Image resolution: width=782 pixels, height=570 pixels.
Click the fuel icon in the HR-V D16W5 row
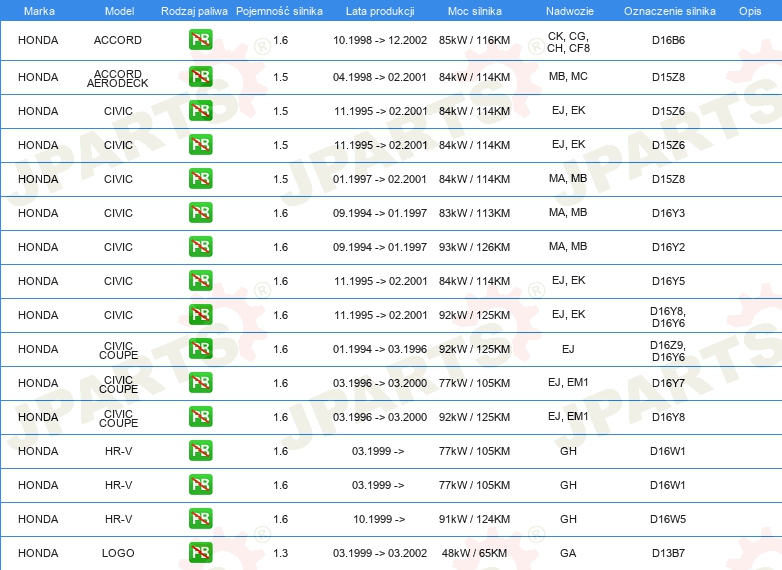200,519
